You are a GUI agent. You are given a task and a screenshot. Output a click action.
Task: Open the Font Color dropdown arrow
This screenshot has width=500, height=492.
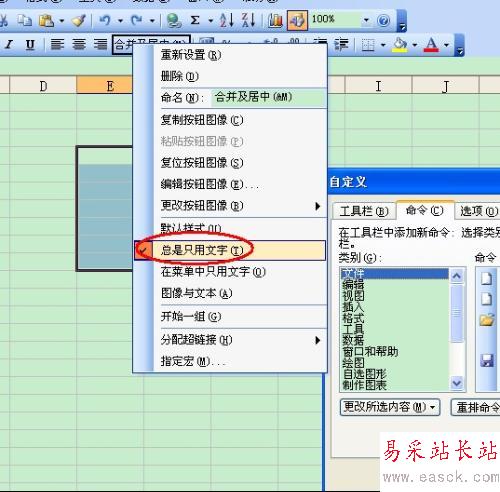coord(446,45)
